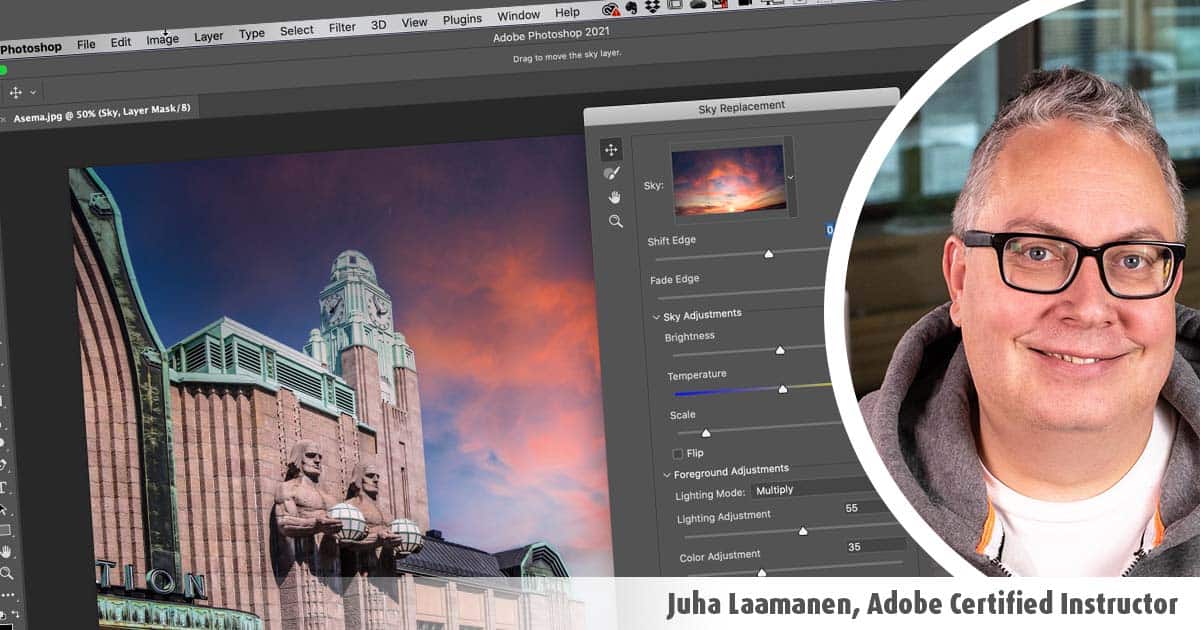Open the Move tool preset picker arrow
This screenshot has width=1200, height=630.
33,92
